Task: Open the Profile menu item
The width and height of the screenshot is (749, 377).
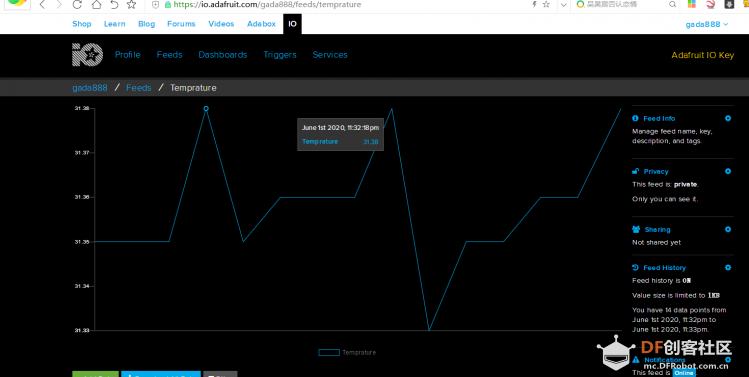Action: [x=128, y=55]
